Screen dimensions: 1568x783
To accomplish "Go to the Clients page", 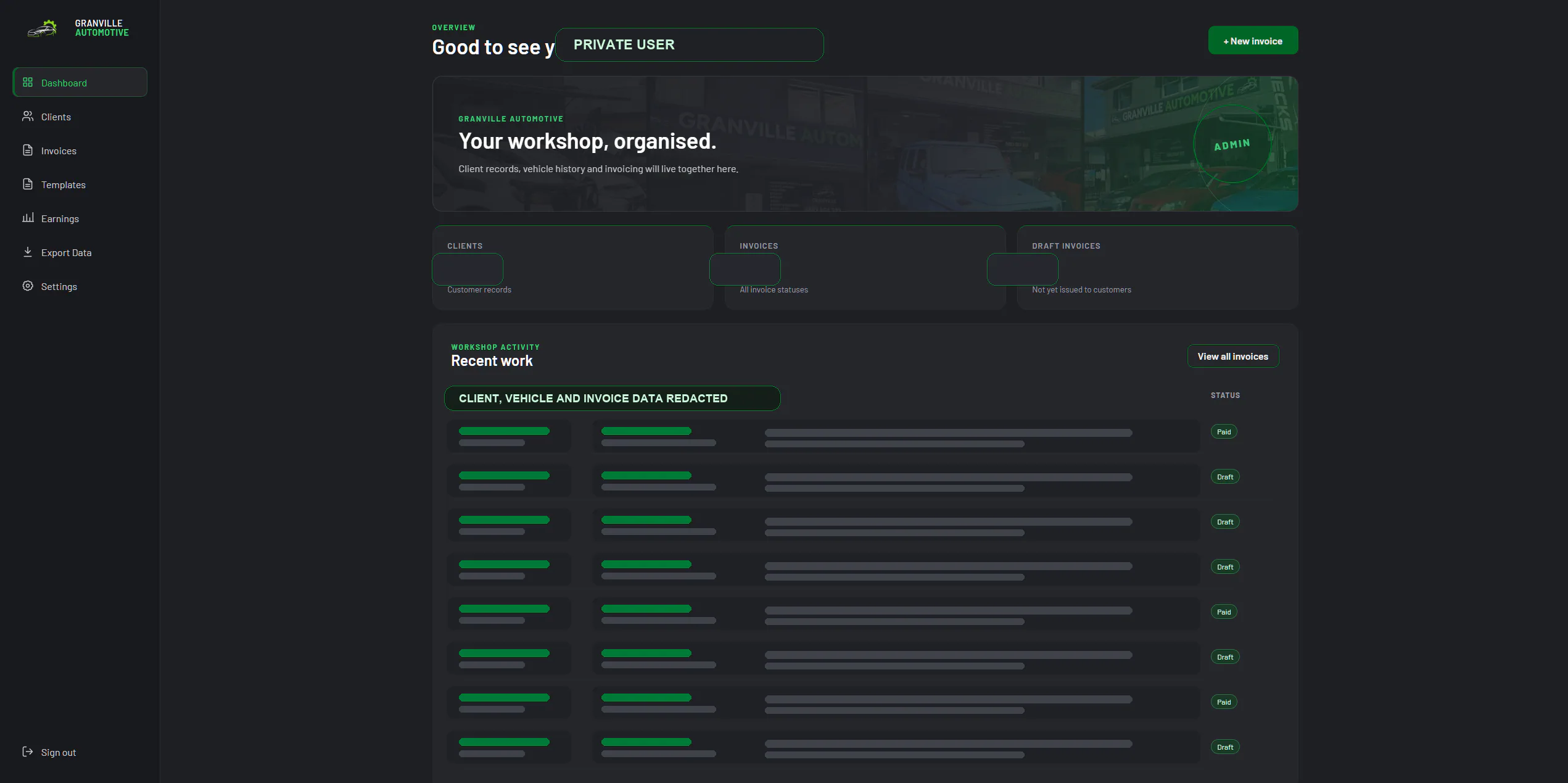I will (x=80, y=117).
